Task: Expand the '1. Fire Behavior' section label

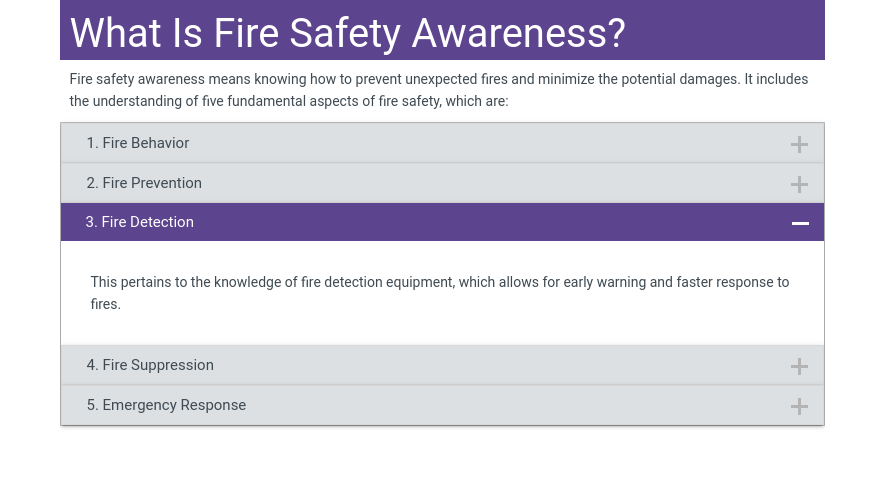Action: pos(138,143)
